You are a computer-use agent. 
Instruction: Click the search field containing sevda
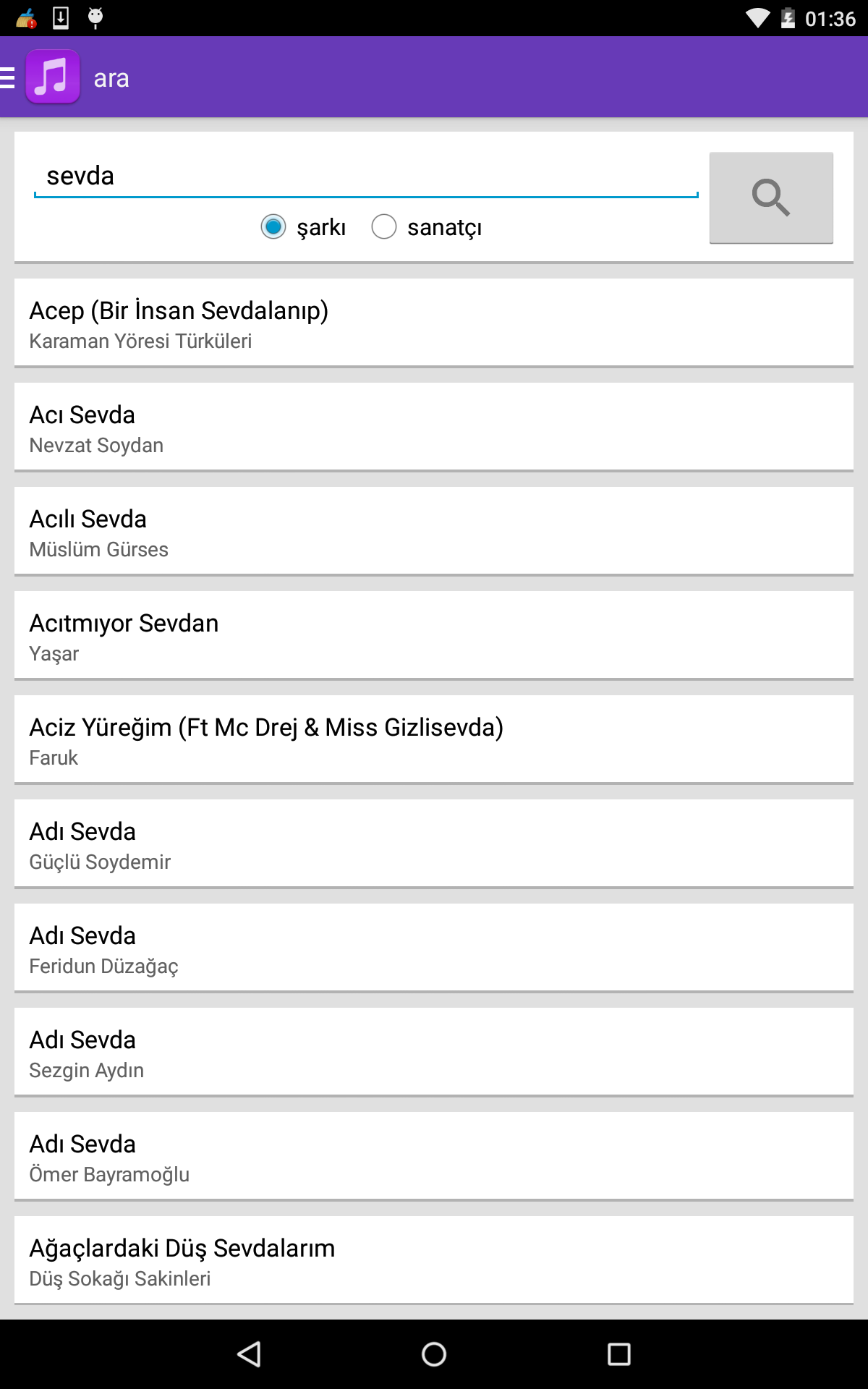tap(365, 176)
